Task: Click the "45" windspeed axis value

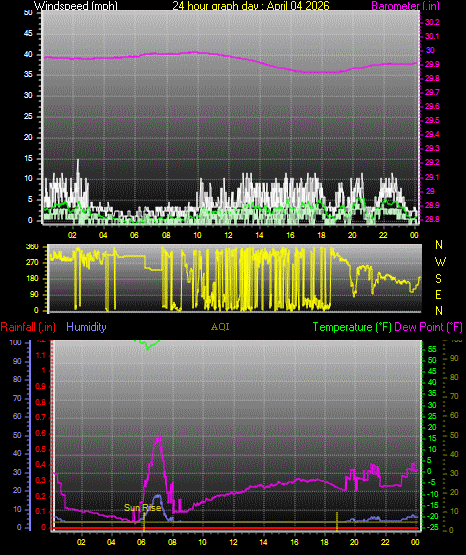Action: pyautogui.click(x=28, y=34)
